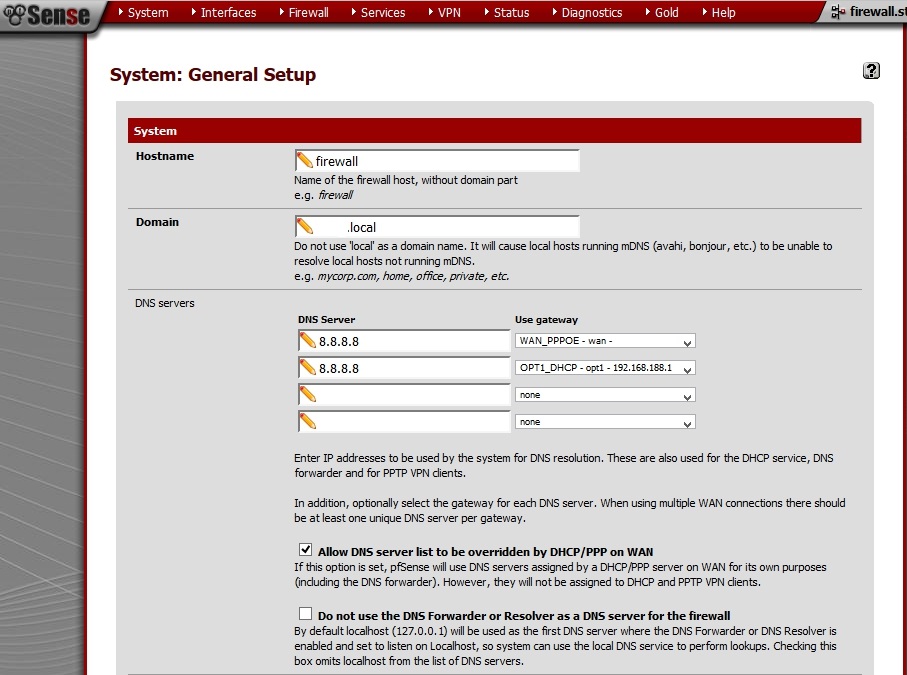Uncheck Allow DNS server list override checkbox
This screenshot has width=907, height=675.
306,550
